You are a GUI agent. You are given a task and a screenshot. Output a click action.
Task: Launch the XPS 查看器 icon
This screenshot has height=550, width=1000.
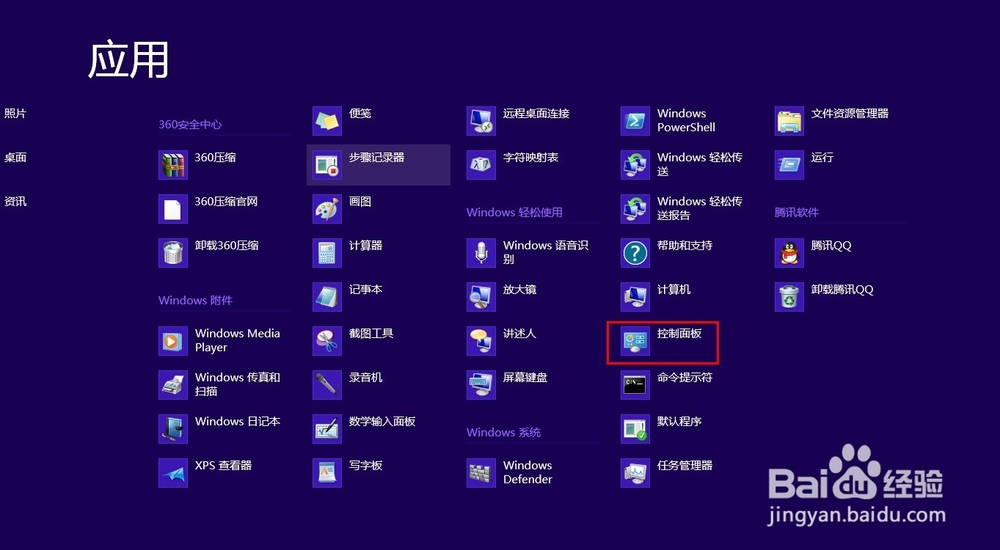click(x=173, y=473)
